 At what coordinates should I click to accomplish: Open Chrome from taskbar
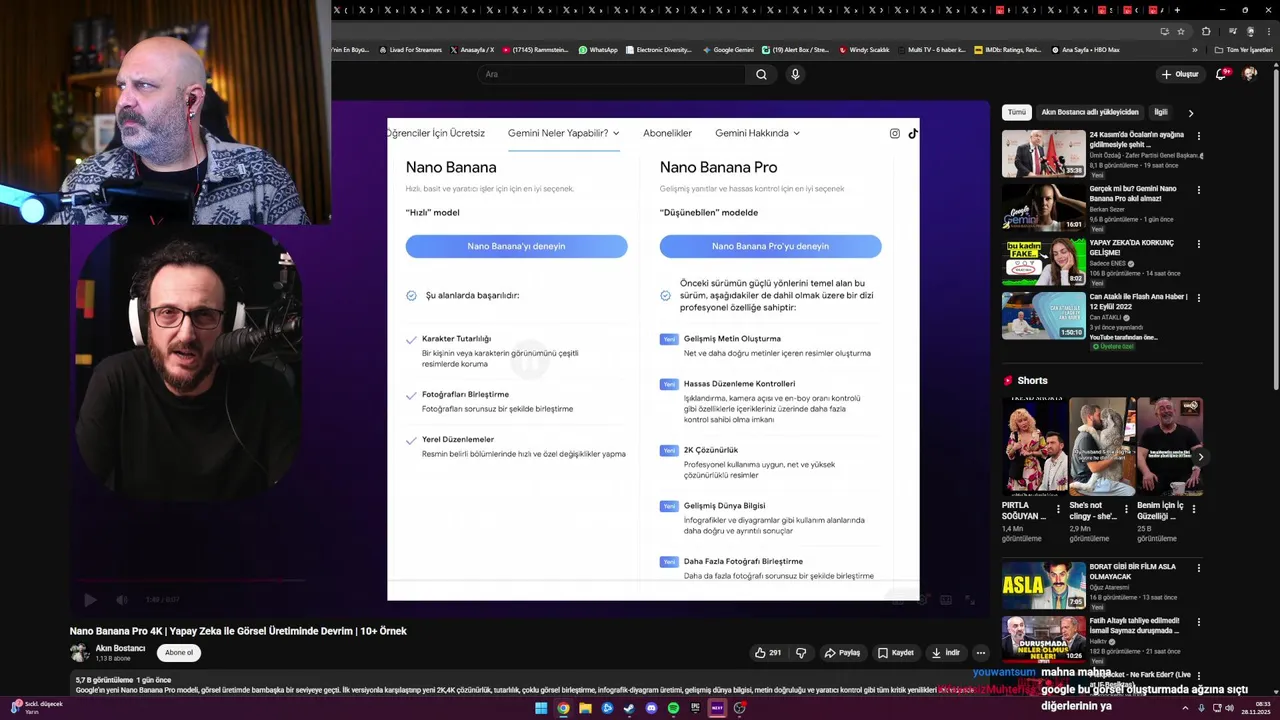pyautogui.click(x=563, y=708)
